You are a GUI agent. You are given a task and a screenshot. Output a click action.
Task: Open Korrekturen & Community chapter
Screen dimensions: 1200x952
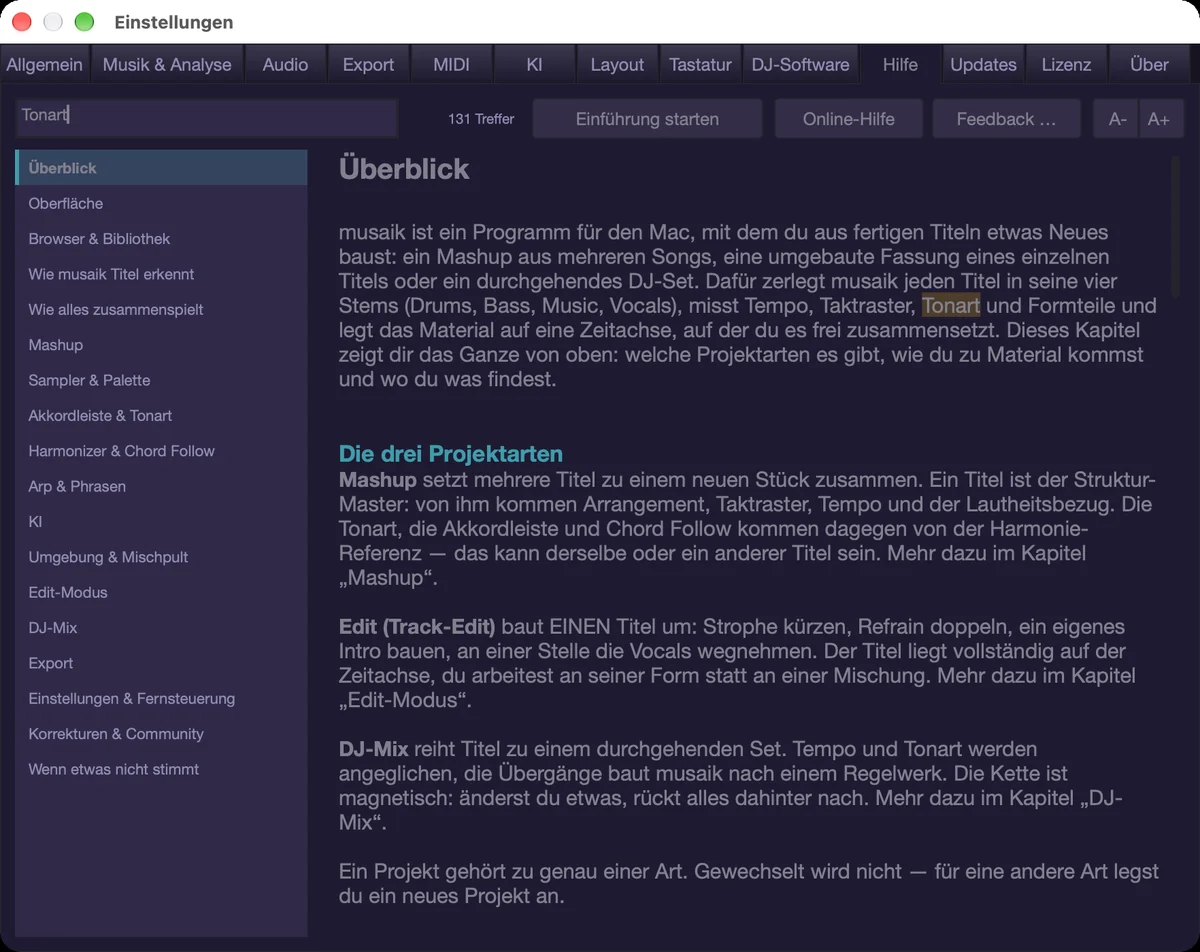[162, 734]
